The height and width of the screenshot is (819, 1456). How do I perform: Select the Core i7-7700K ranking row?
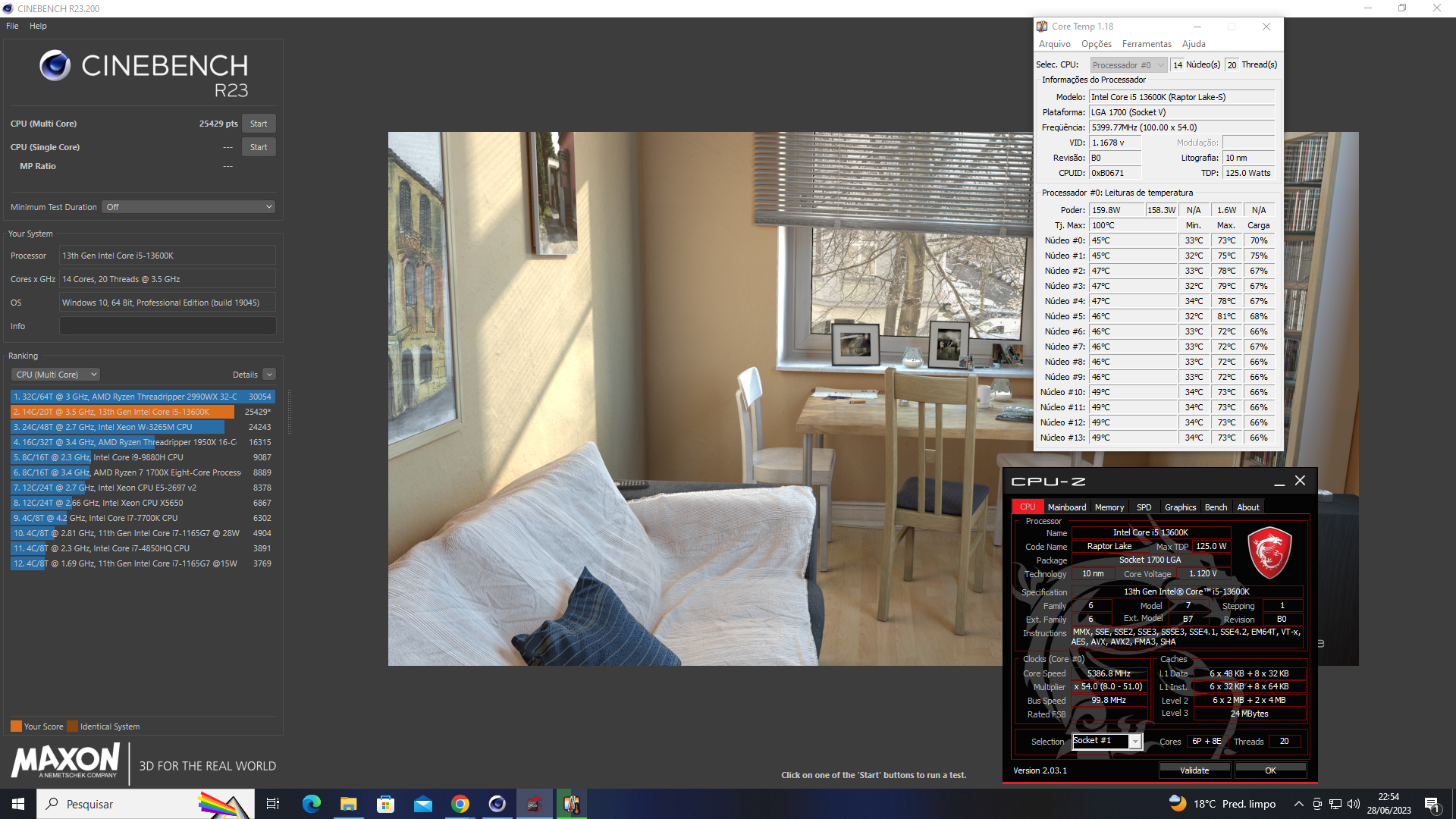click(143, 518)
